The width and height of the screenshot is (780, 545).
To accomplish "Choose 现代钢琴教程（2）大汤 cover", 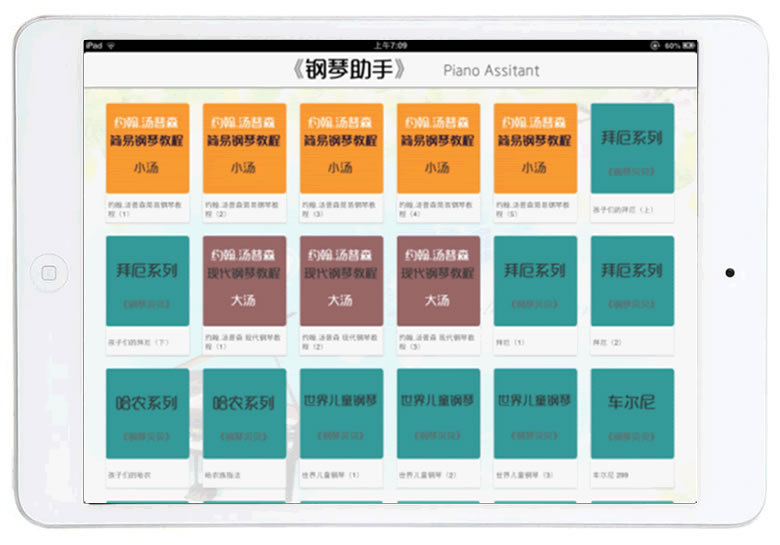I will click(x=341, y=280).
